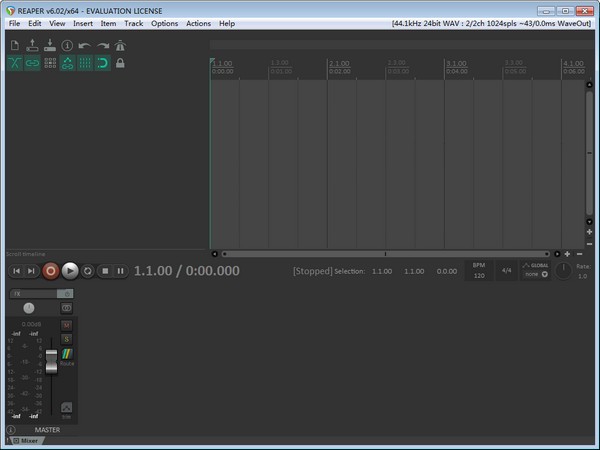Mute the Master track
The image size is (600, 450).
pos(66,325)
